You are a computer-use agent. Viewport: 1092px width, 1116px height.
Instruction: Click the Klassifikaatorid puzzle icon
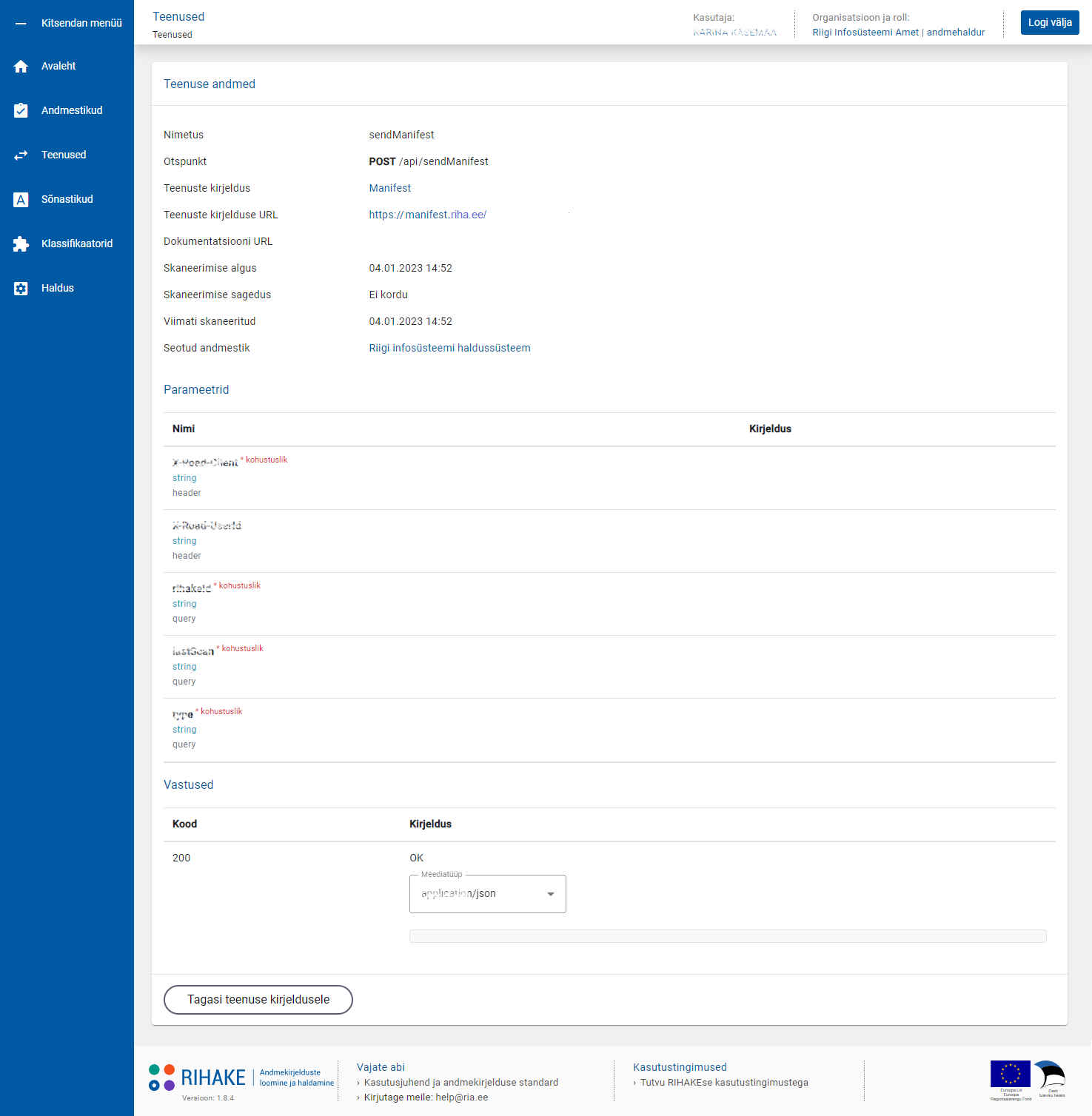pyautogui.click(x=21, y=244)
